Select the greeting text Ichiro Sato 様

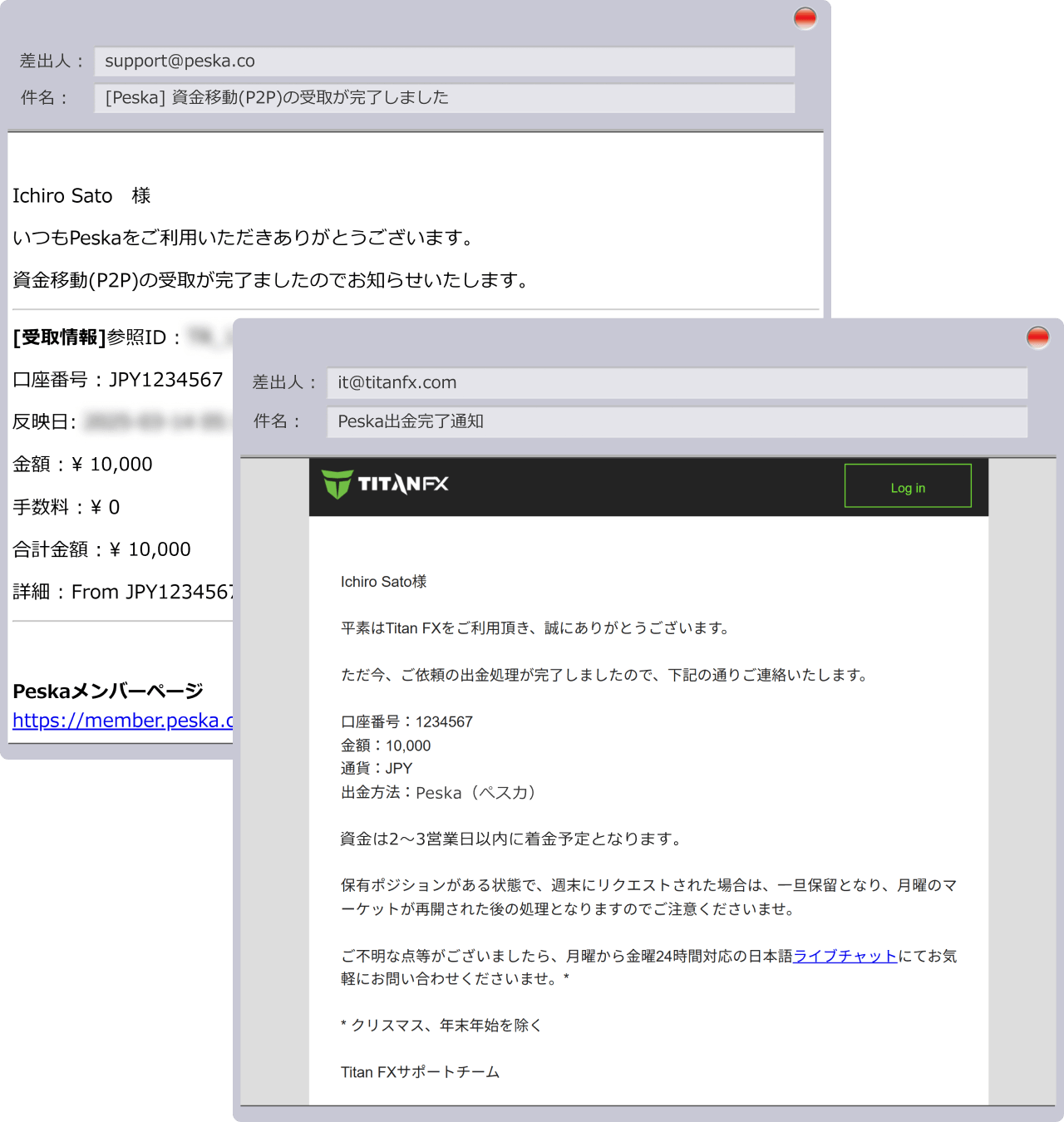pos(80,195)
